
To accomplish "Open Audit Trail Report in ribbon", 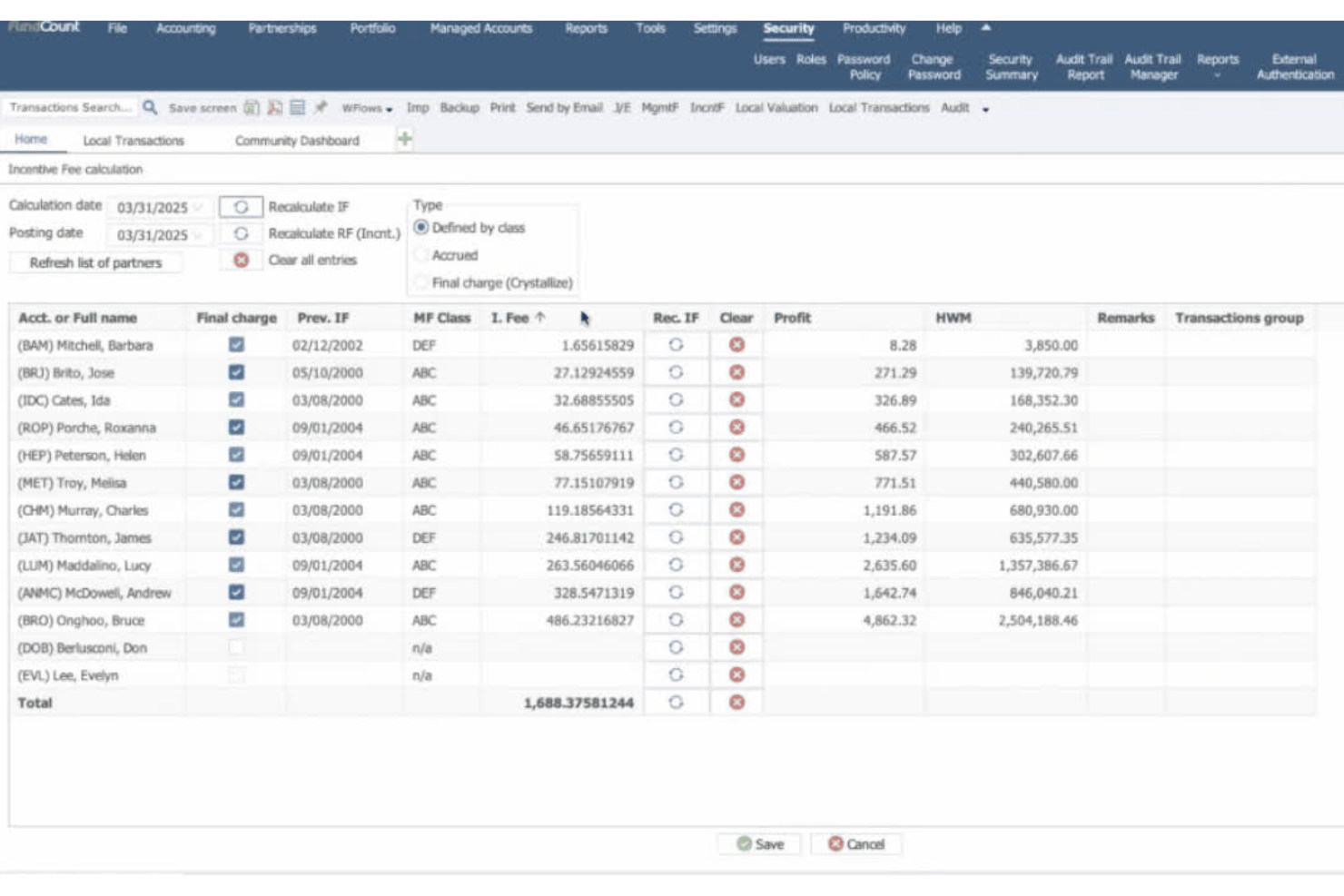I will click(1084, 66).
